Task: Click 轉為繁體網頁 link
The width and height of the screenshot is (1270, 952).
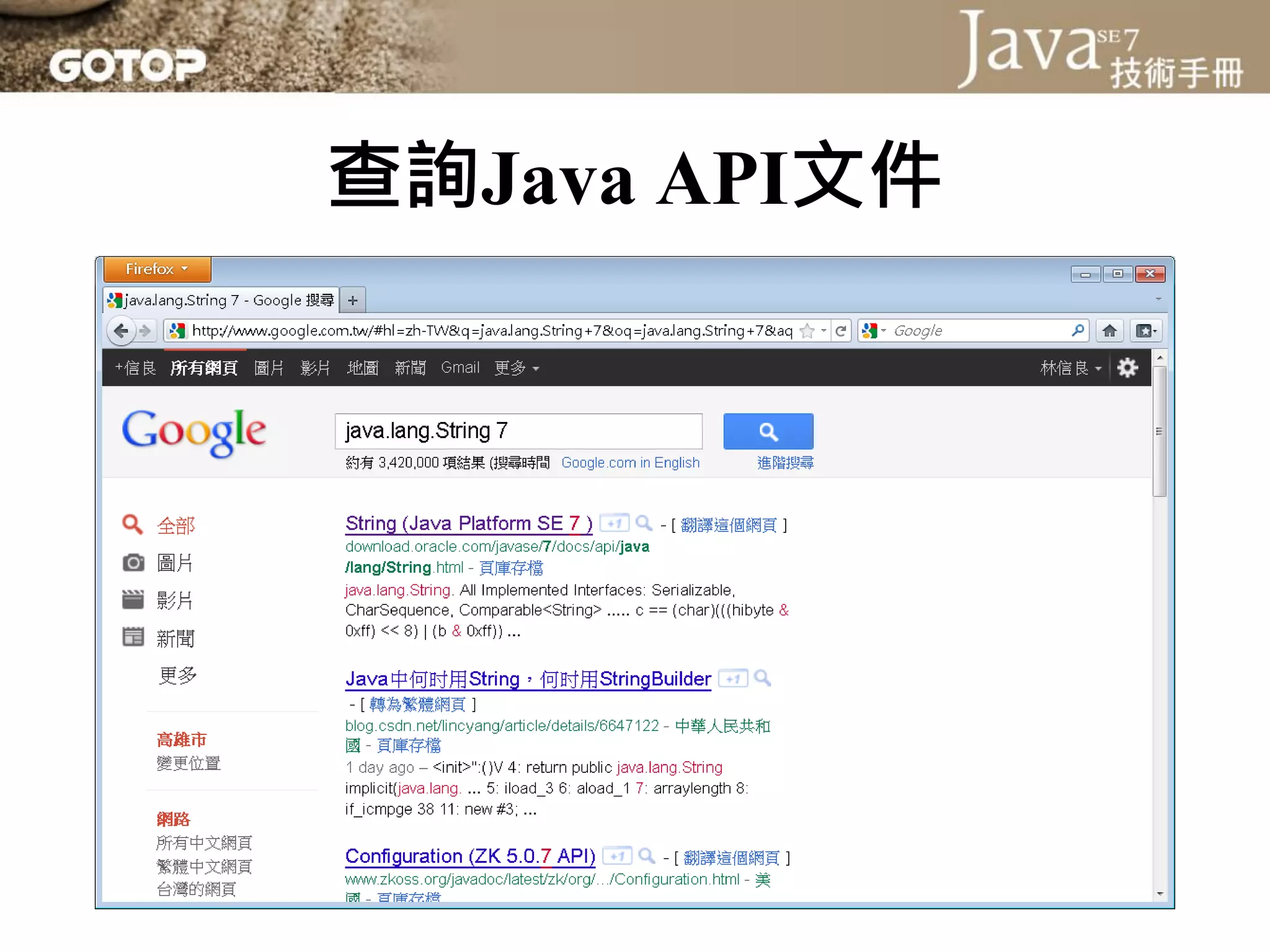Action: tap(417, 705)
